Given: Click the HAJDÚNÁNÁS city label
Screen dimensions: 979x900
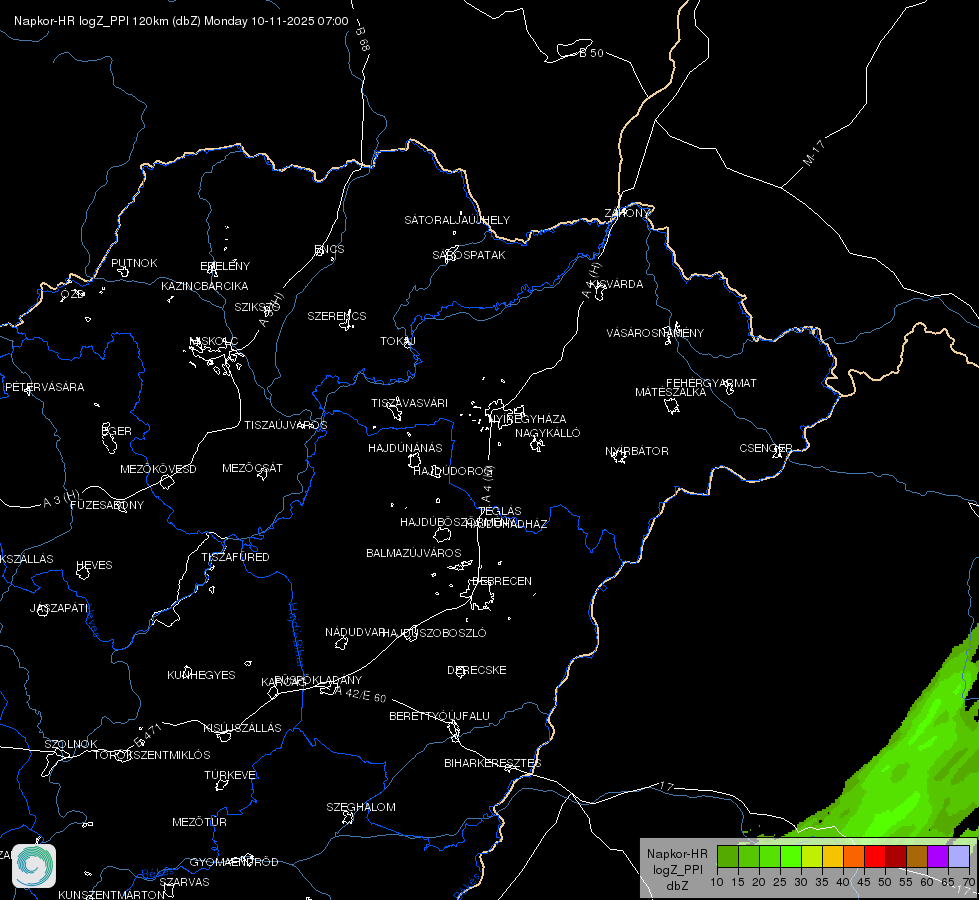Looking at the screenshot, I should pyautogui.click(x=405, y=448).
